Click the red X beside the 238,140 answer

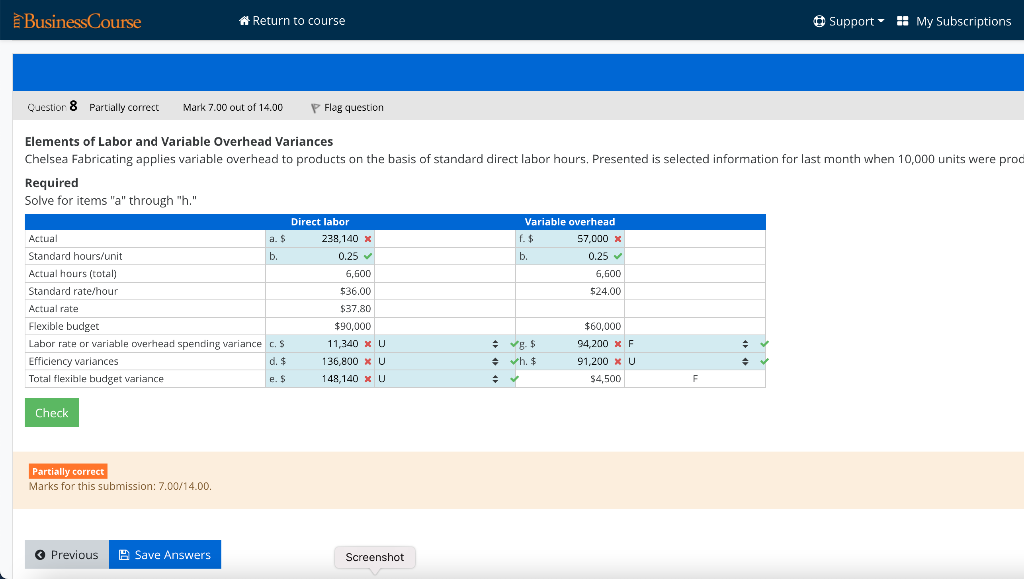tap(367, 238)
